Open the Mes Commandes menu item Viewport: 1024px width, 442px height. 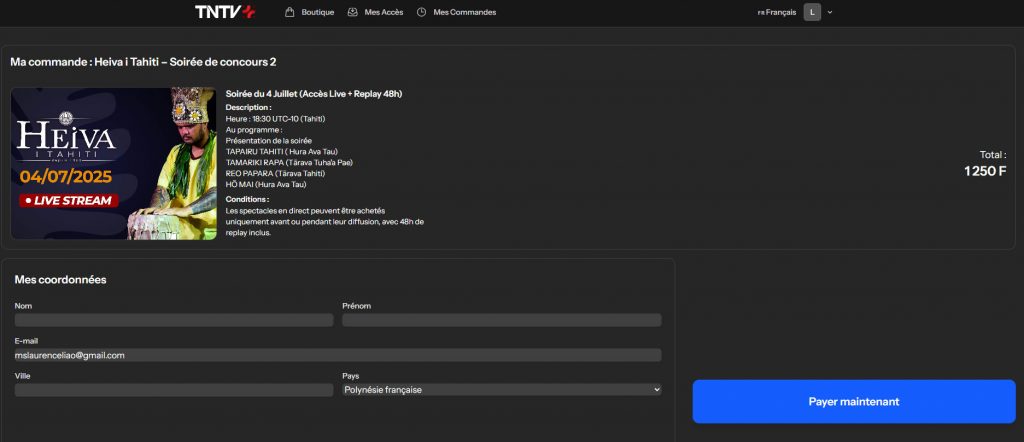464,12
